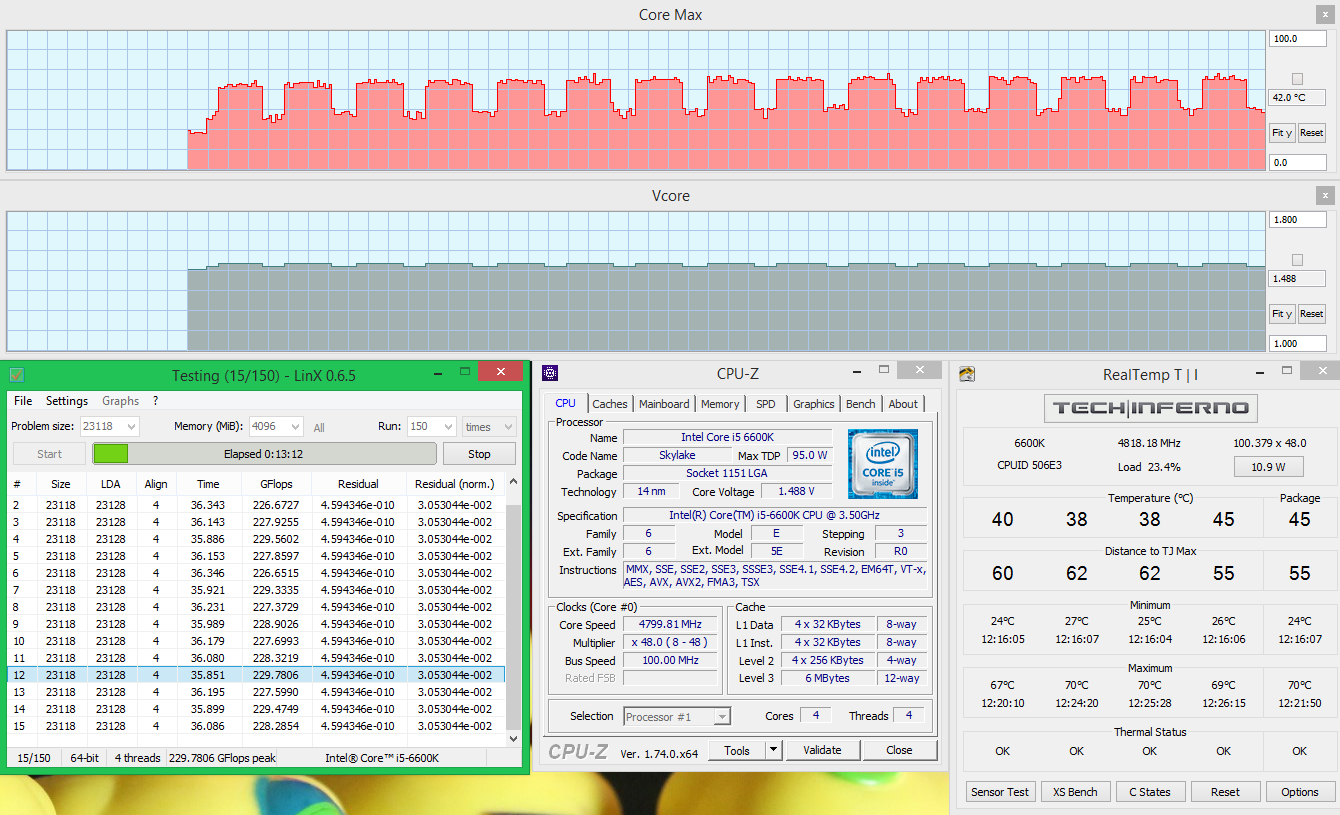Switch to the Memory tab in CPU-Z

pyautogui.click(x=720, y=404)
